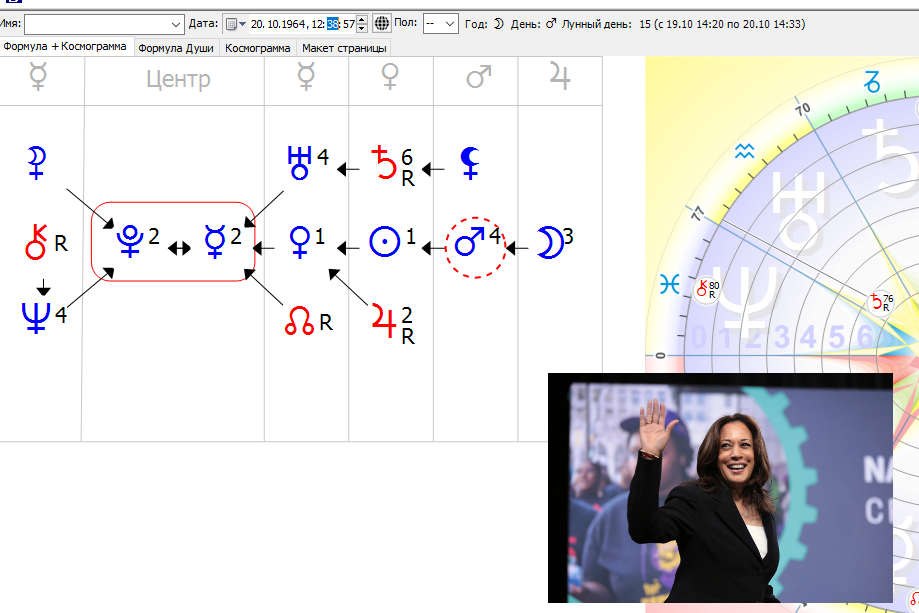This screenshot has height=613, width=919.
Task: Click the lunar day value 15
Action: (x=645, y=24)
